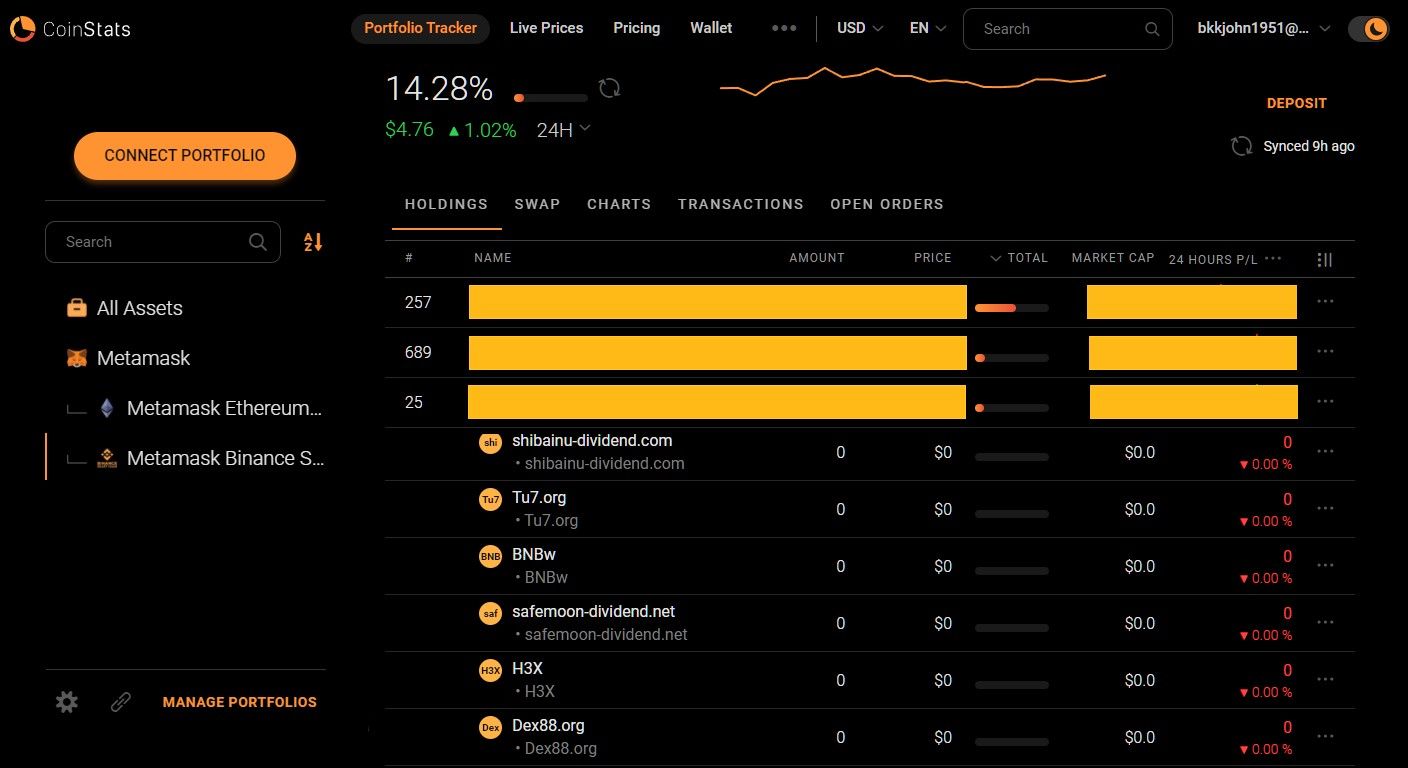Click the total share bar in row 689

(x=1012, y=357)
